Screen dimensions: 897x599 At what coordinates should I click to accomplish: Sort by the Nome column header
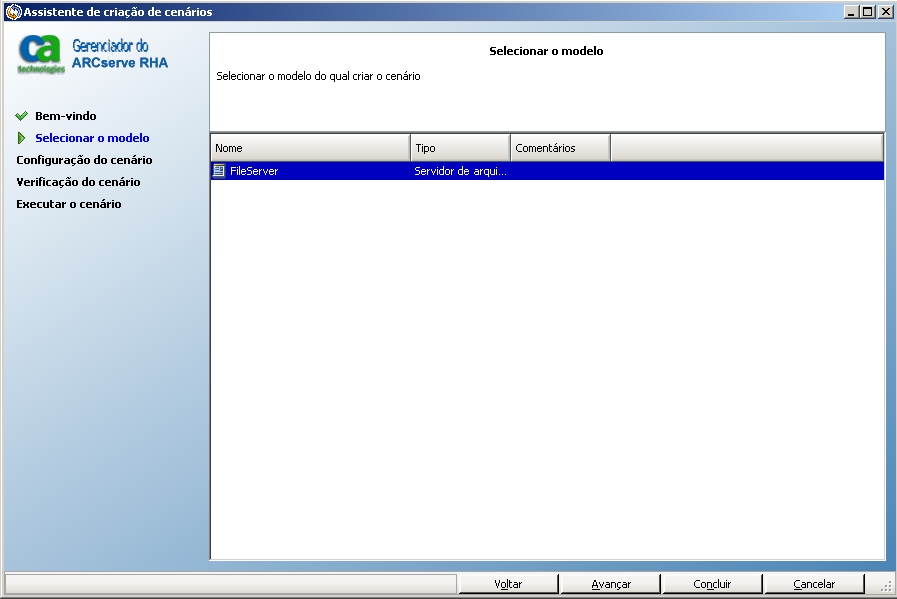click(x=310, y=148)
